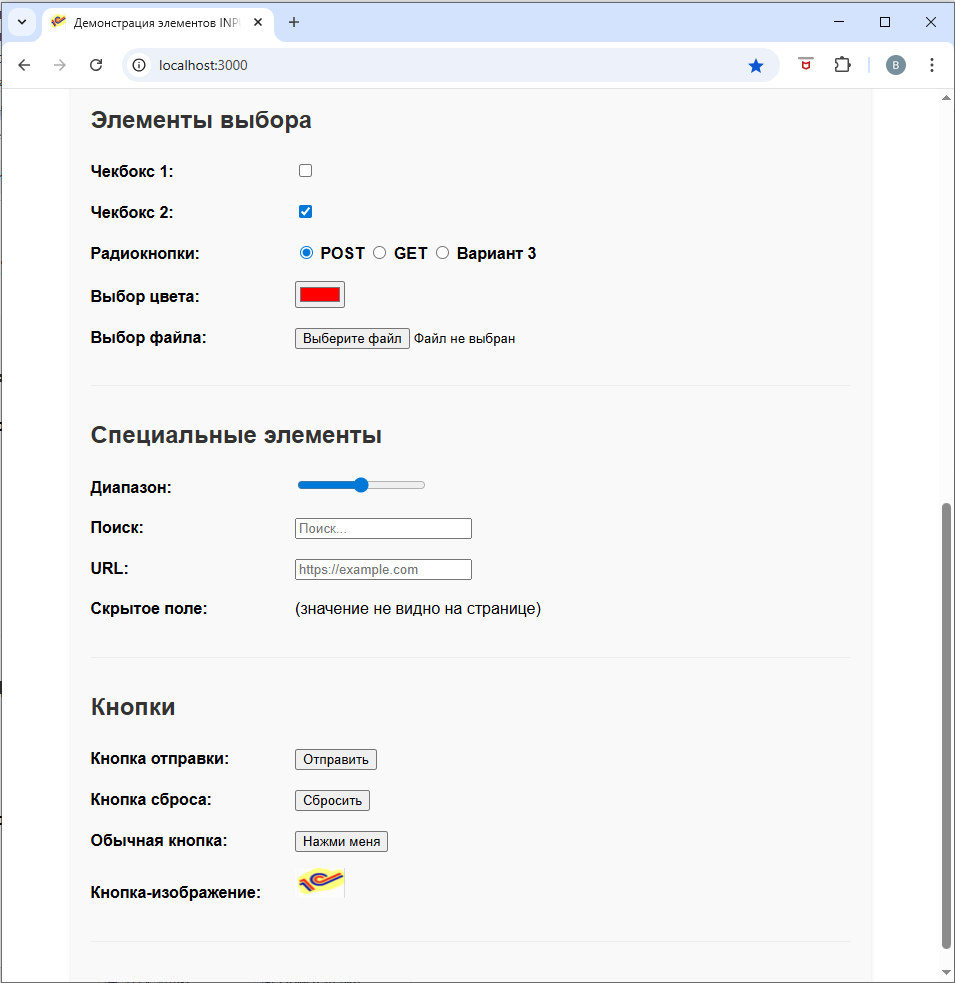Open the red color picker swatch
The image size is (955, 983).
(320, 295)
